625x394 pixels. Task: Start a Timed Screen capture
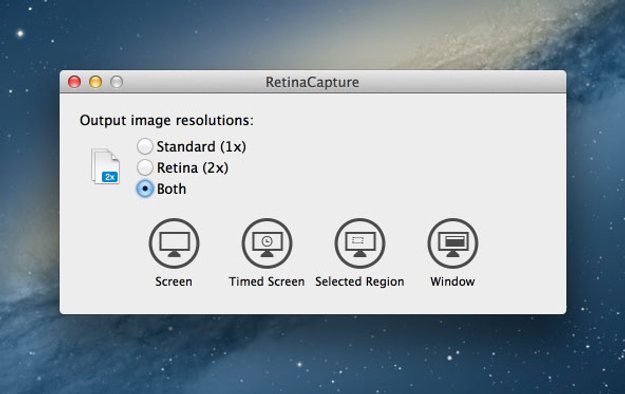click(267, 243)
